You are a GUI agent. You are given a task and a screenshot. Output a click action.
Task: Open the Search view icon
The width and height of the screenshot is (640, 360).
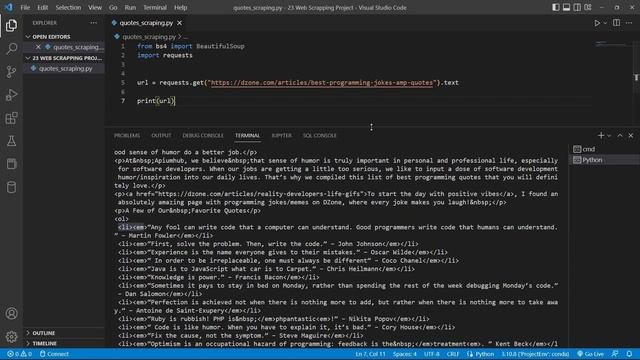pos(11,49)
